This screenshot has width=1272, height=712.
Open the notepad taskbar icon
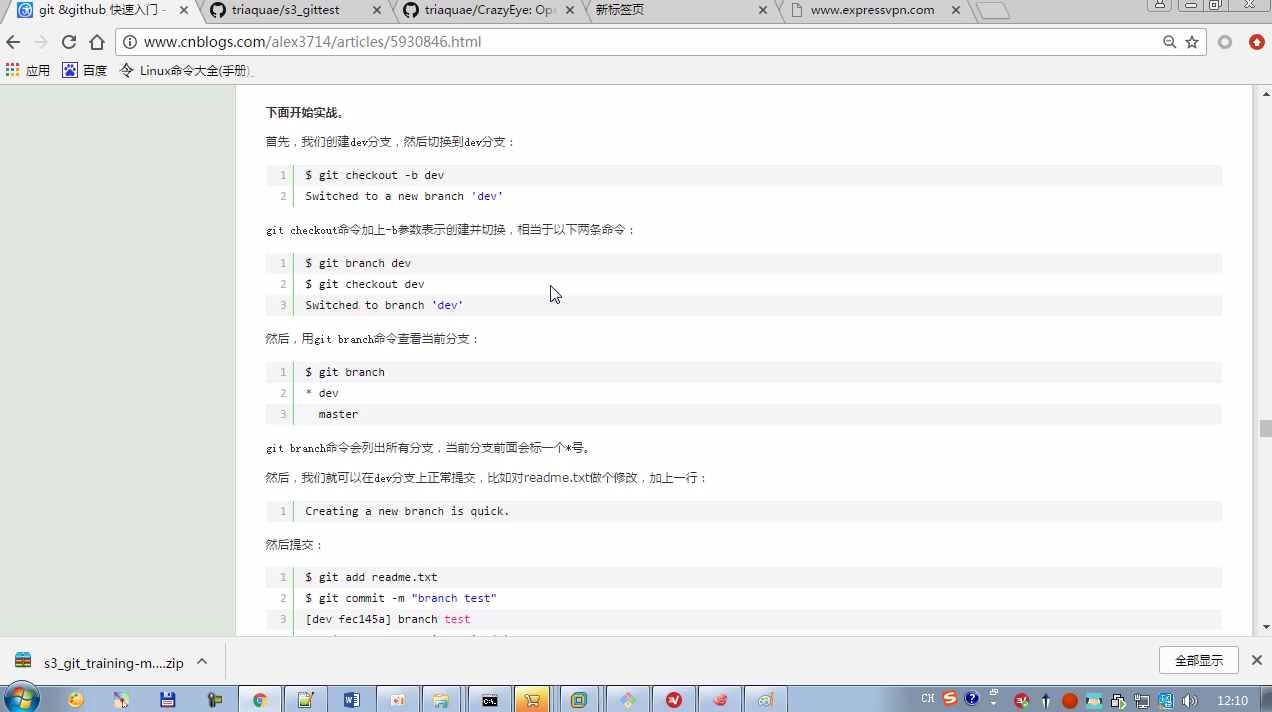[305, 700]
